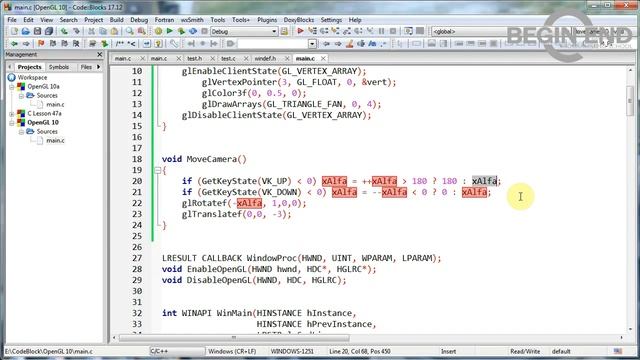Screen dimensions: 640x360
Task: Stop the debugger
Action: coord(393,31)
